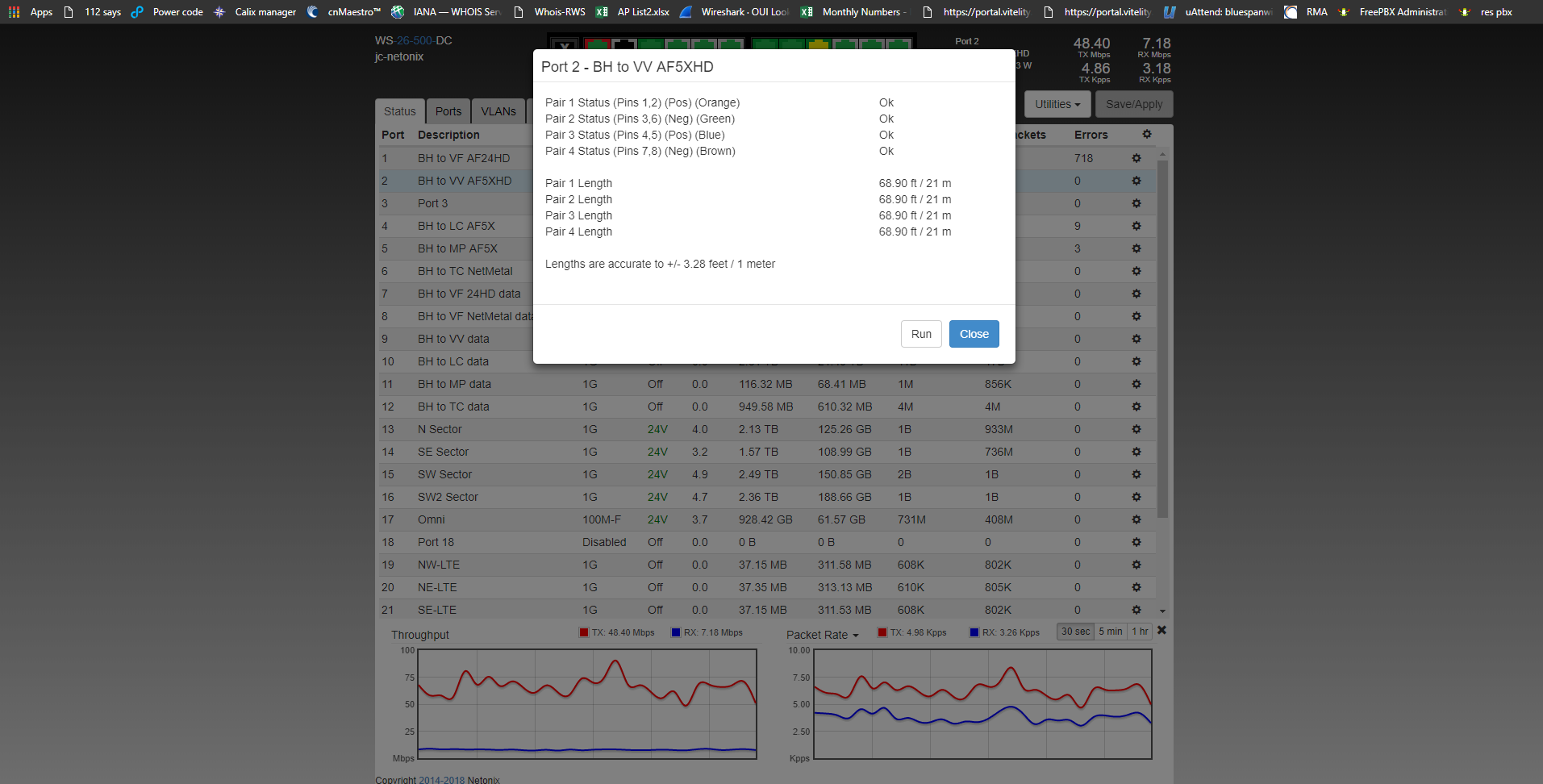Run the cable diagnostics test again
Viewport: 1543px width, 784px height.
click(x=920, y=334)
